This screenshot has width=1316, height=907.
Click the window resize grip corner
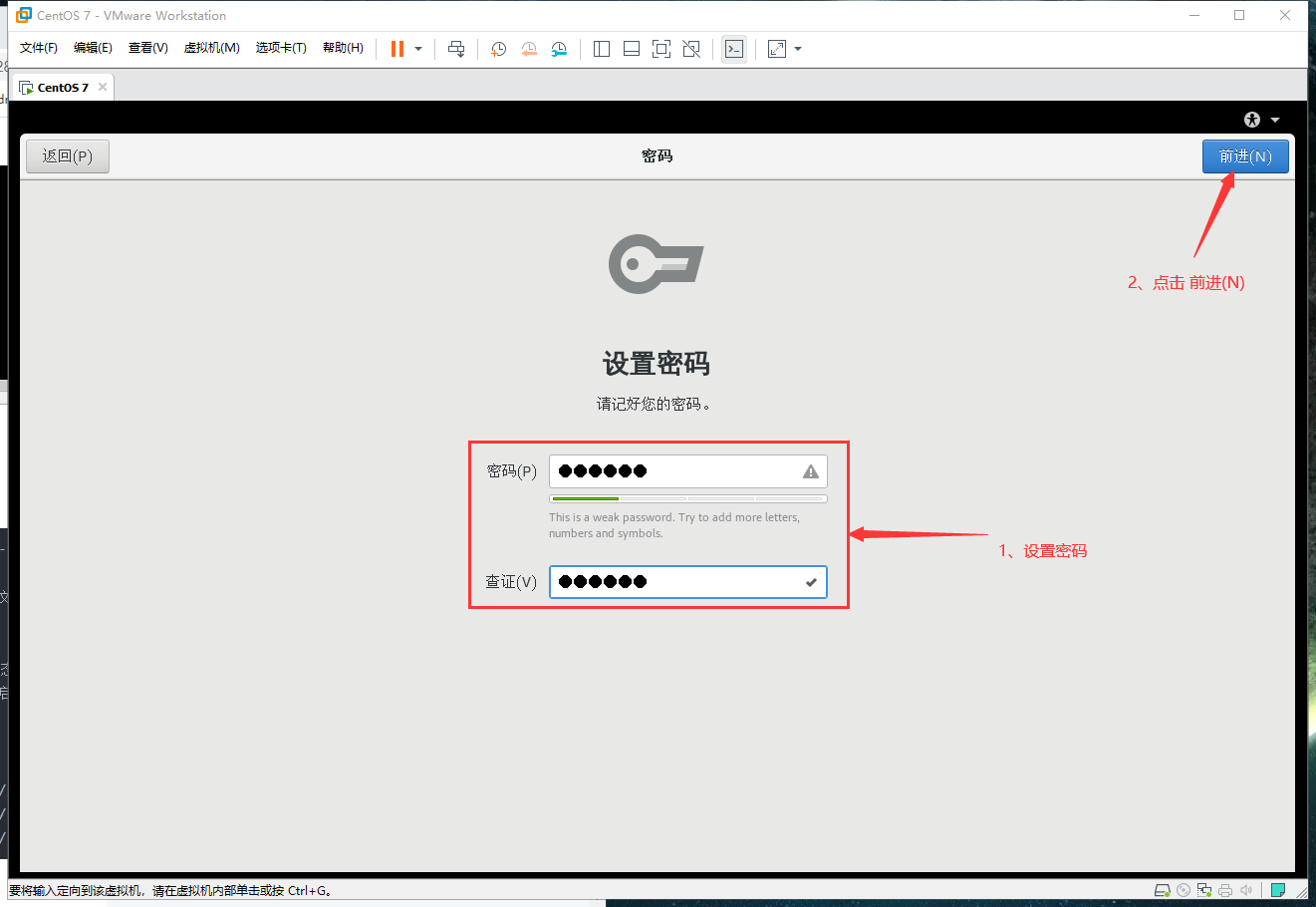(1302, 892)
